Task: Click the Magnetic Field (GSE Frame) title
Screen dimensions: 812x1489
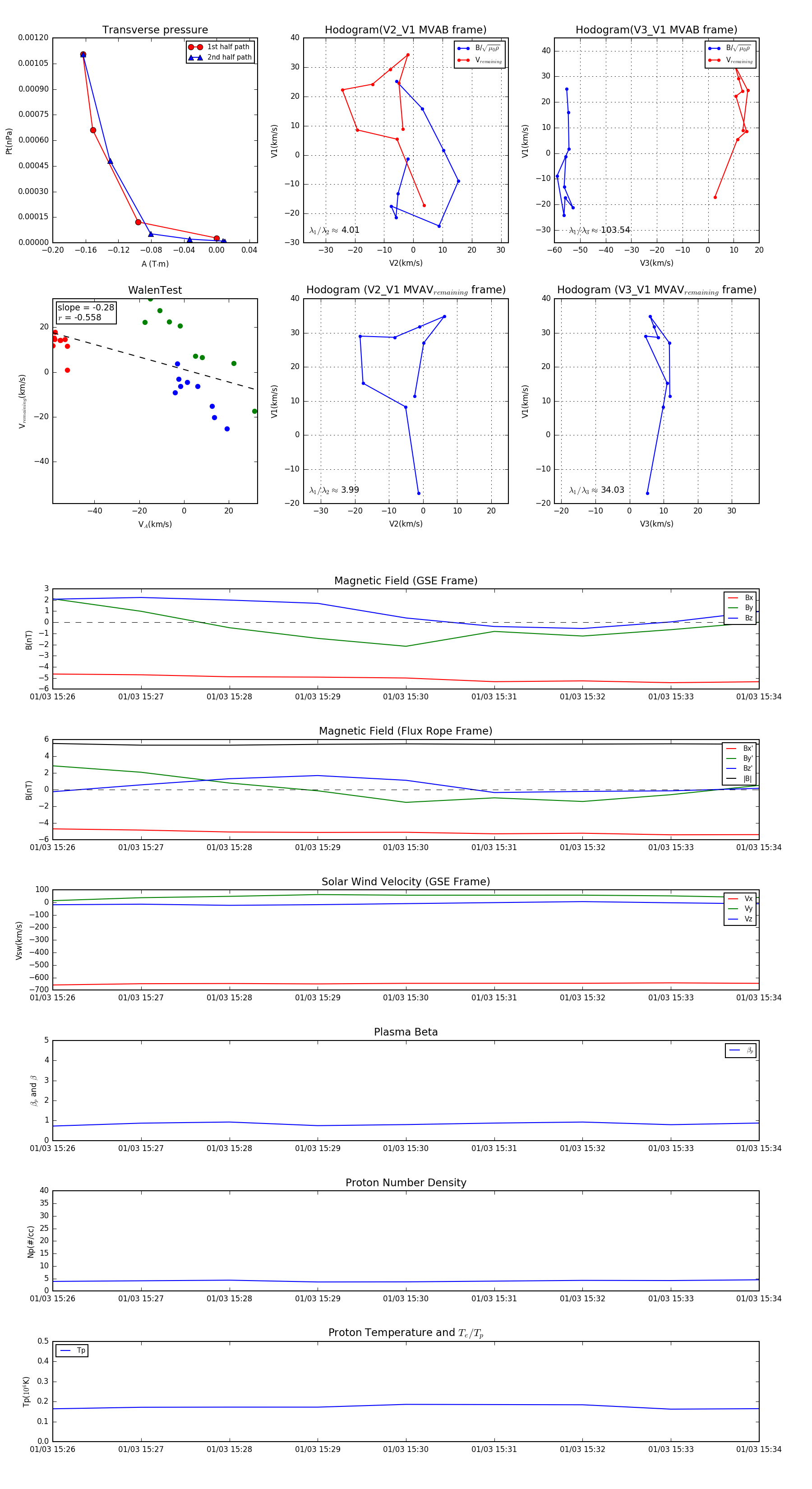Action: pyautogui.click(x=406, y=581)
